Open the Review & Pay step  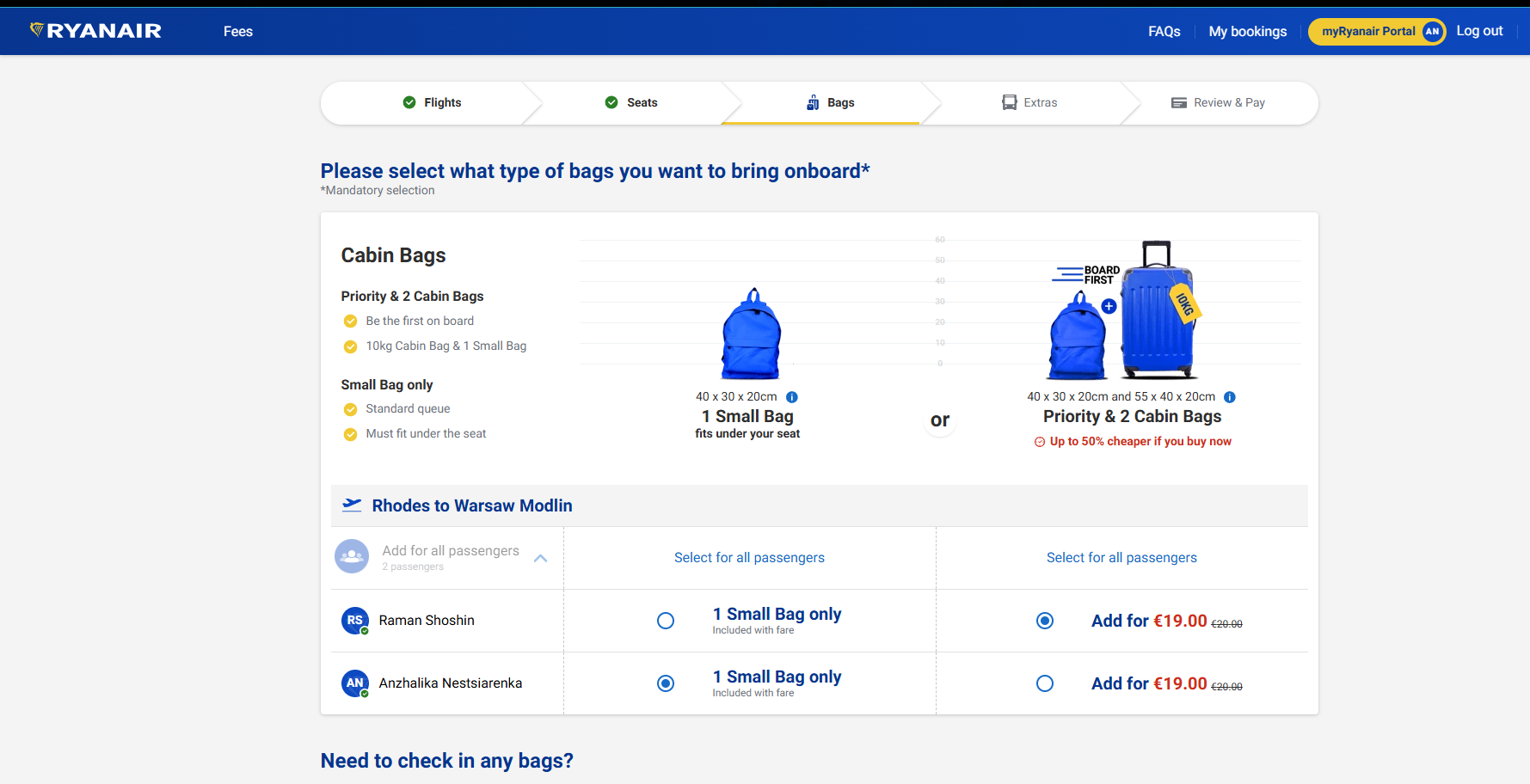coord(1218,102)
